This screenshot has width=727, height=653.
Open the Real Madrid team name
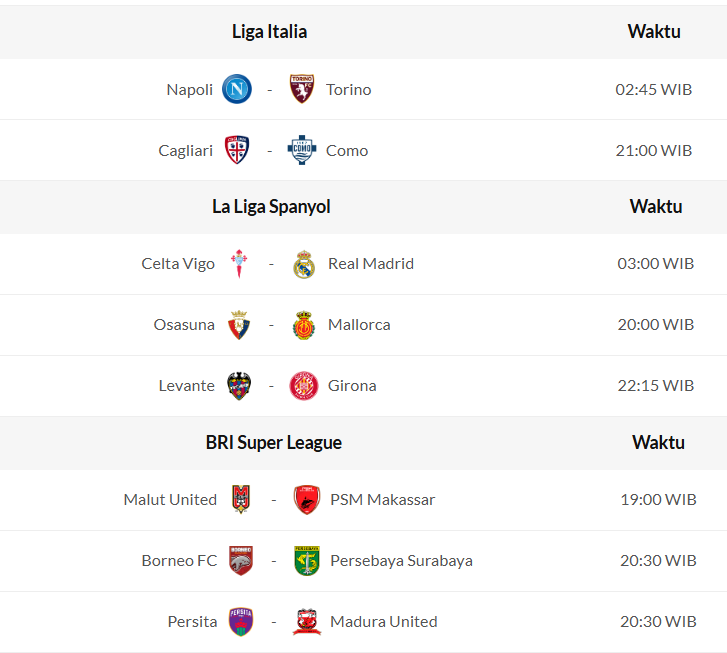pyautogui.click(x=371, y=264)
